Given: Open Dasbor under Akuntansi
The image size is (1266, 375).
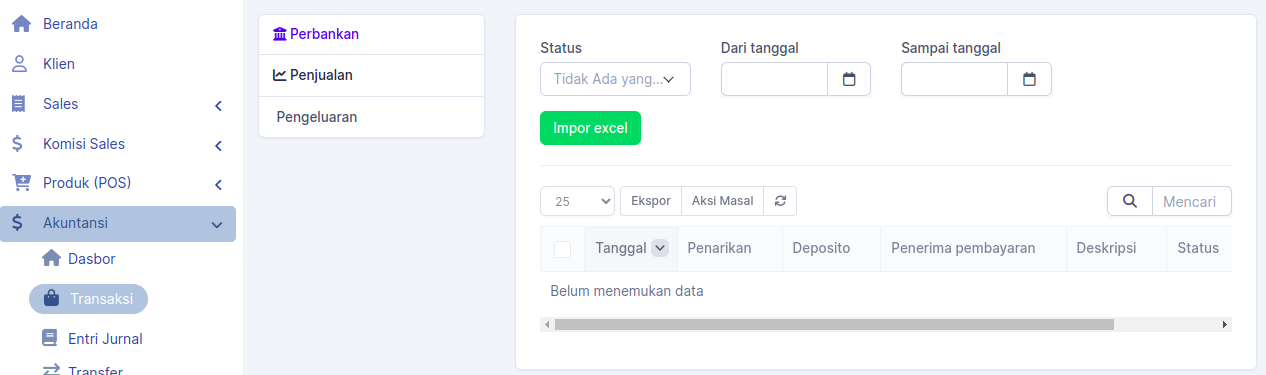Looking at the screenshot, I should coord(91,259).
